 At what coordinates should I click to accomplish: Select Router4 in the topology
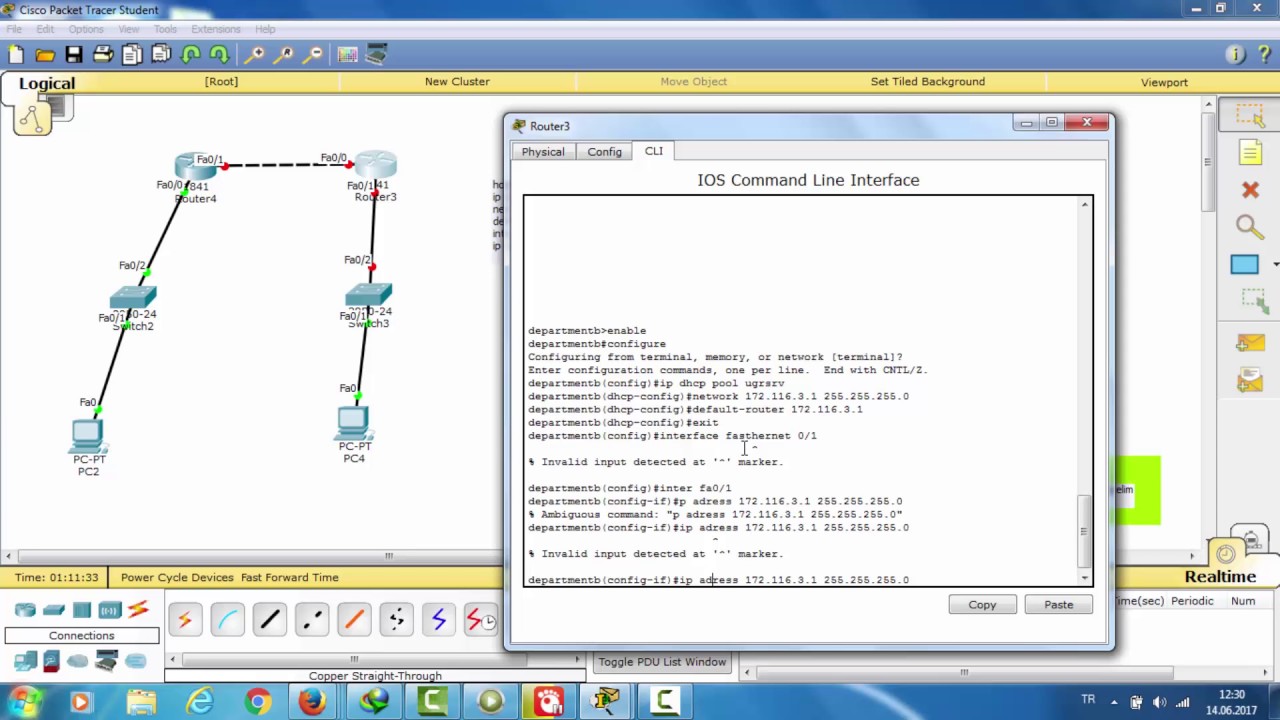tap(196, 168)
